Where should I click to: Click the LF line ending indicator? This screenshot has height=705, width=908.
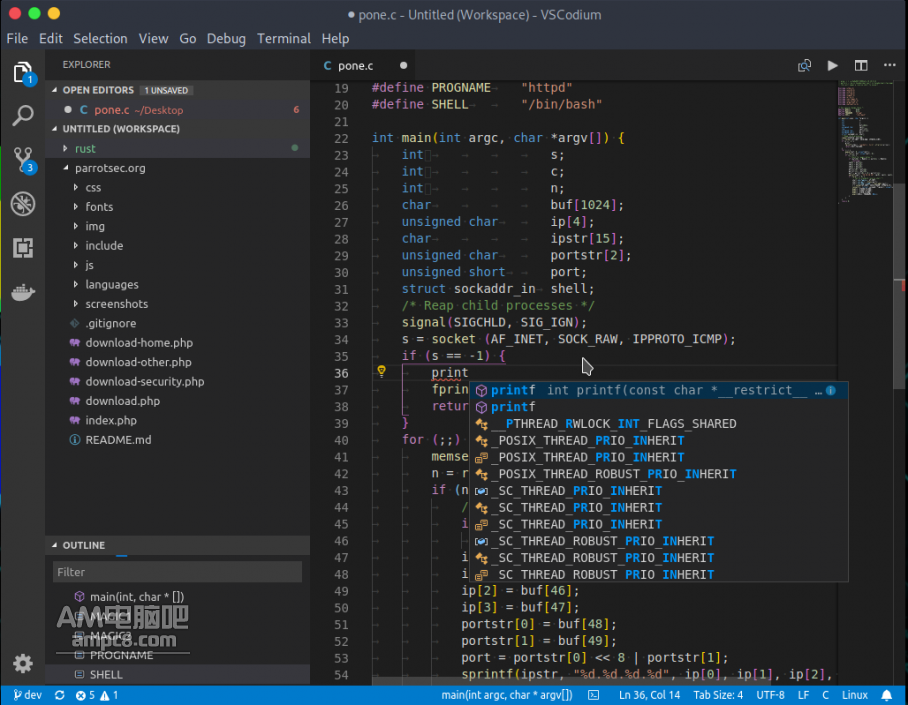tap(803, 695)
